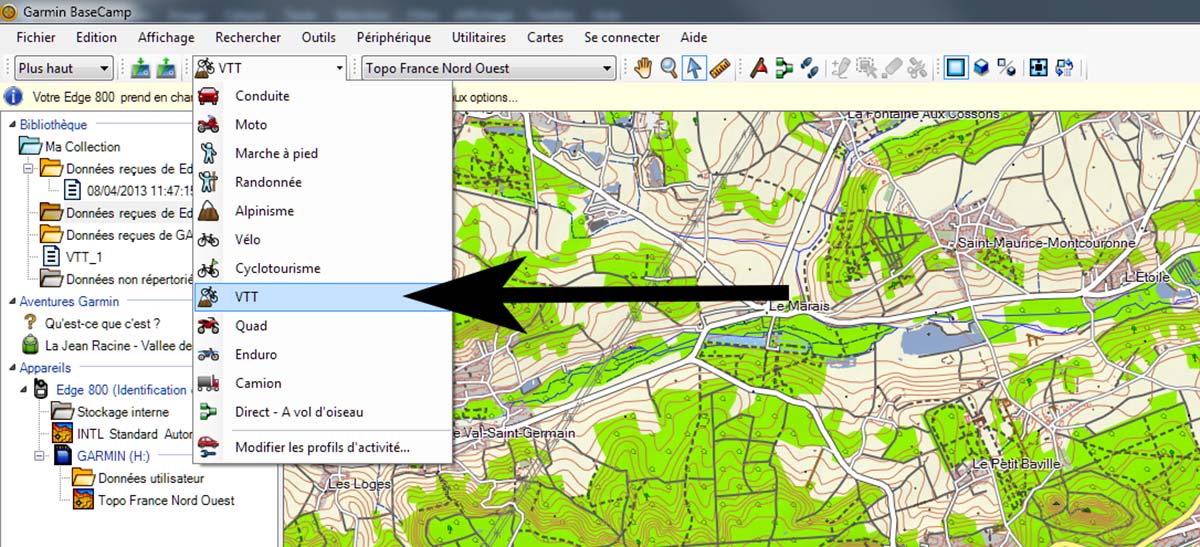Open the Utilitaires menu
The width and height of the screenshot is (1200, 547).
[479, 37]
